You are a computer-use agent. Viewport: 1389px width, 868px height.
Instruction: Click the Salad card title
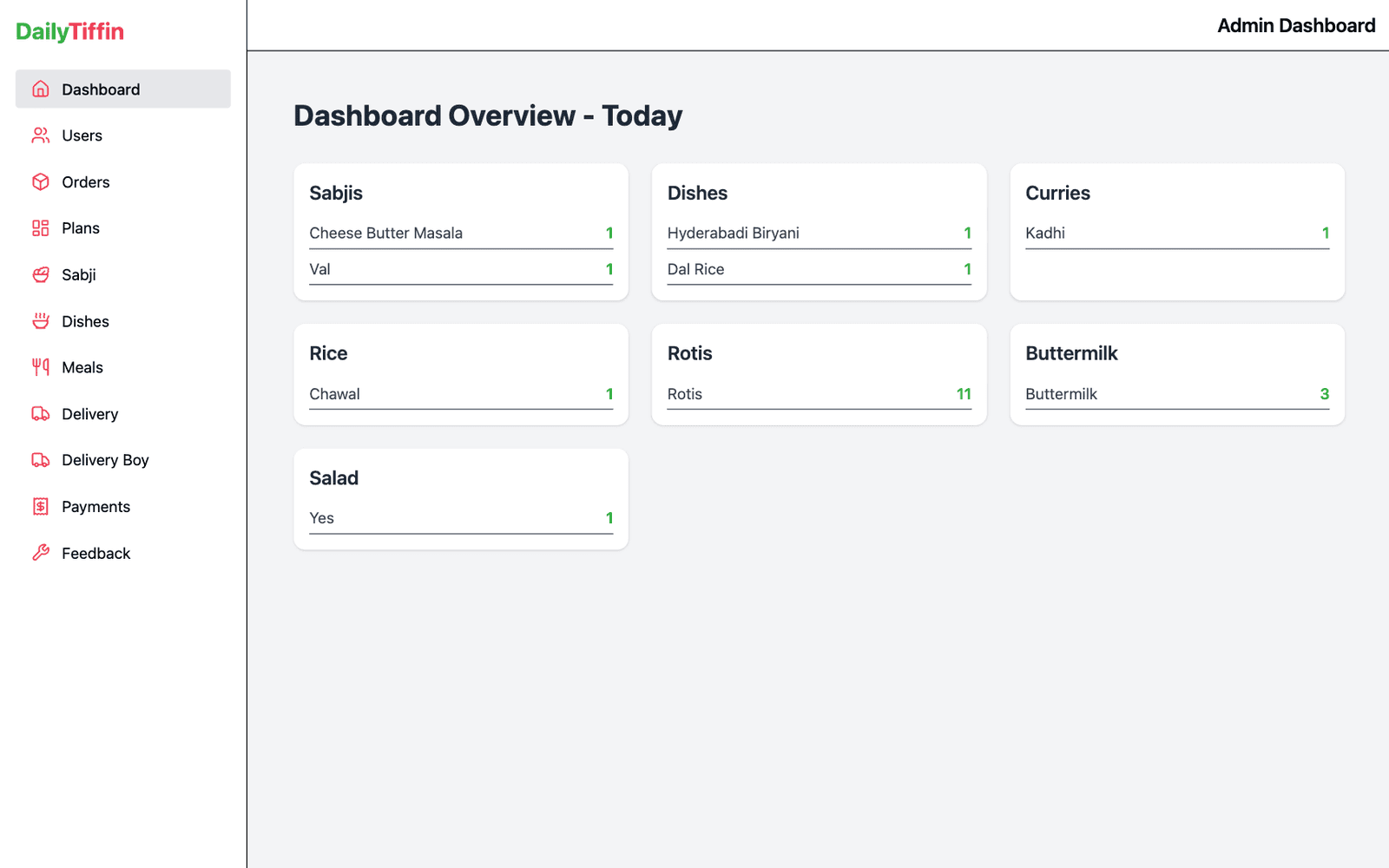333,477
